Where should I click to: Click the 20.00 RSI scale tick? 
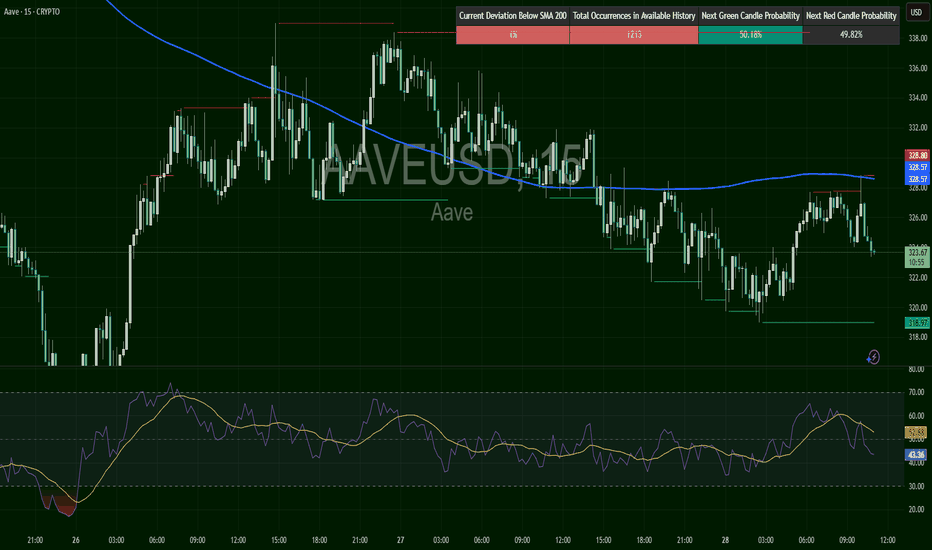pyautogui.click(x=916, y=510)
